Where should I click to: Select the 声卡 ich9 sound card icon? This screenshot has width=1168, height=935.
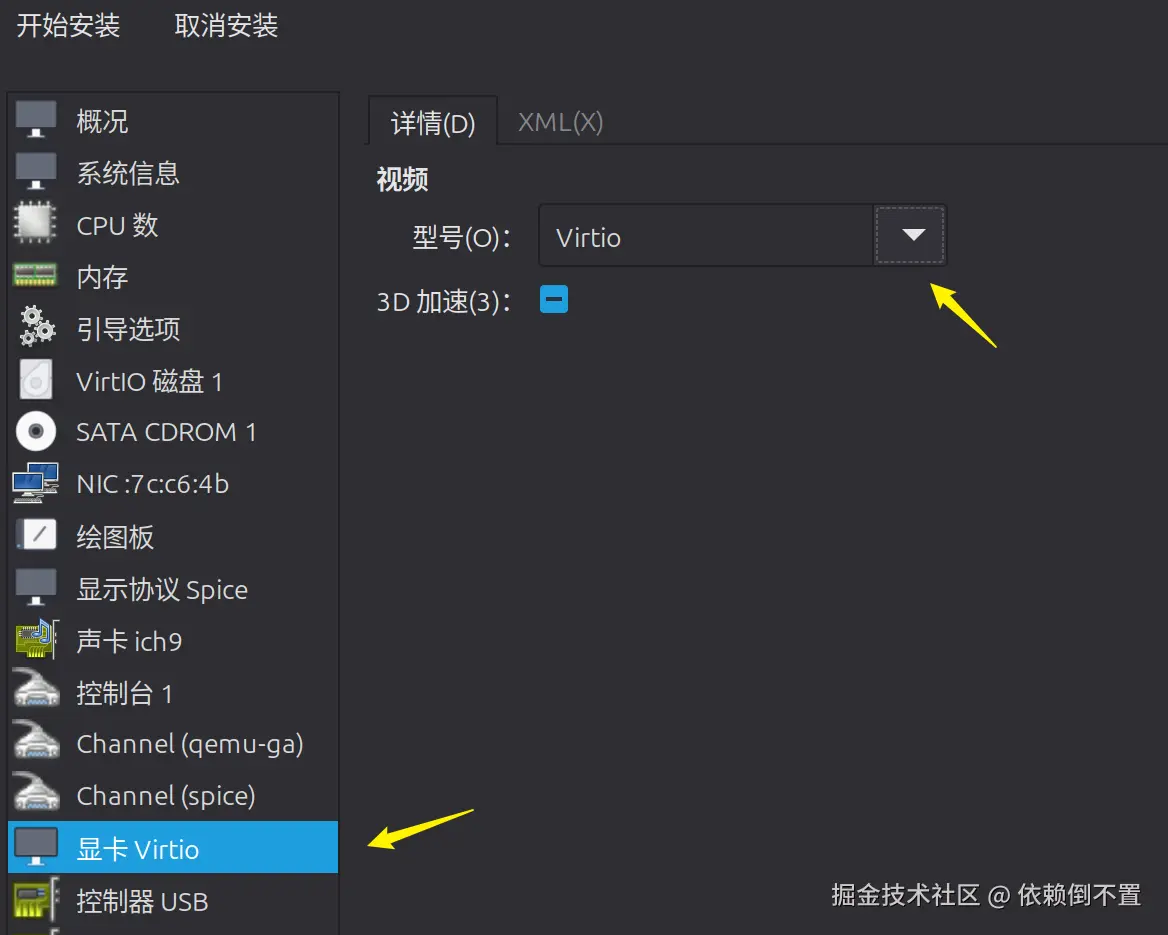coord(36,639)
